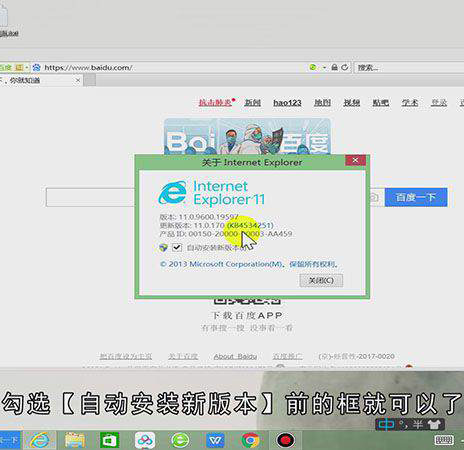This screenshot has height=450, width=464.
Task: Open the 视频 link
Action: (352, 103)
